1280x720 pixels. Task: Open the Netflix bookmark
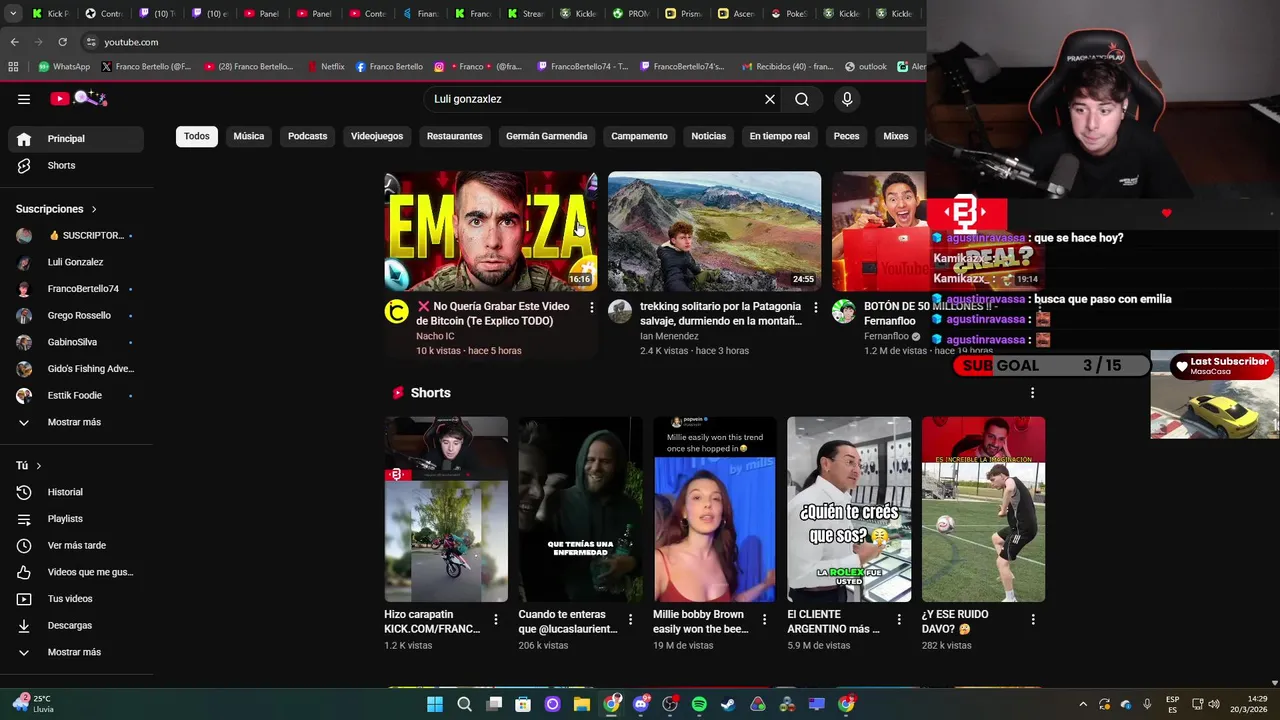(326, 67)
